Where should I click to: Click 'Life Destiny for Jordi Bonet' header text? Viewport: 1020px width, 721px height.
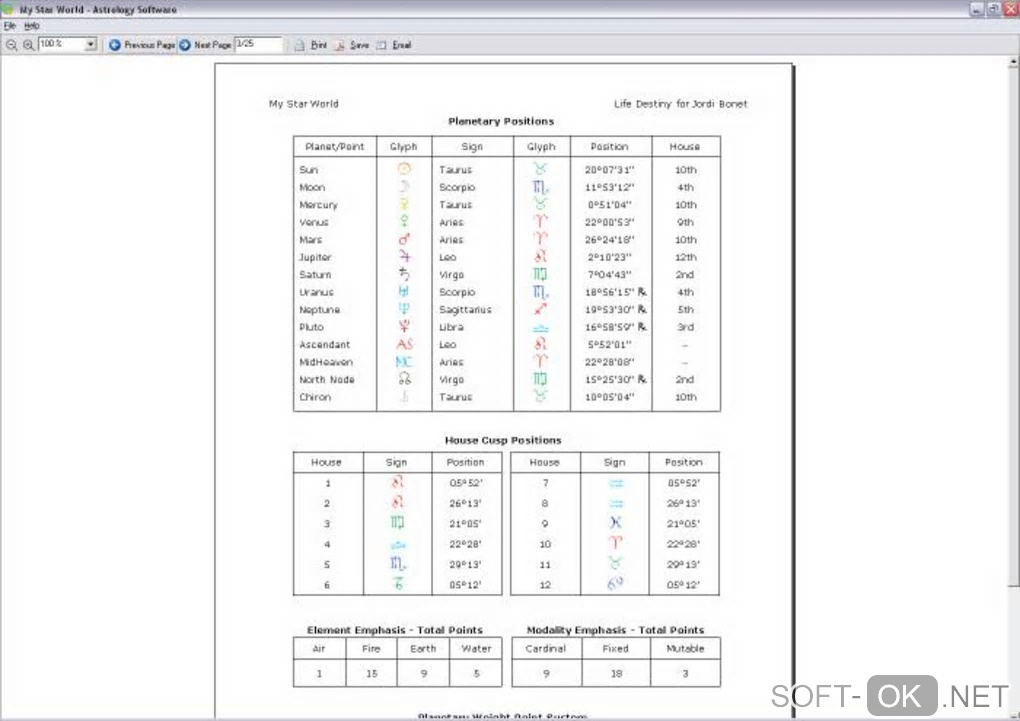pos(680,103)
